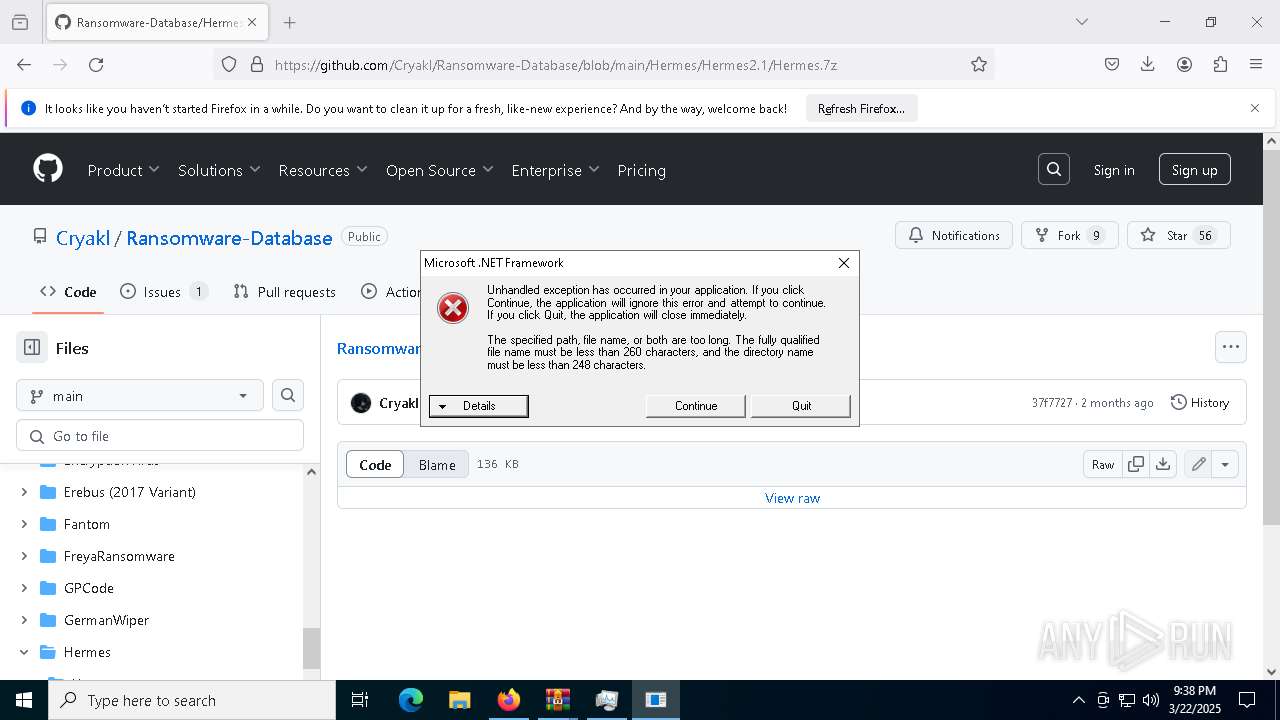Open the Ransomware-Database repository link
The image size is (1280, 720).
click(229, 238)
